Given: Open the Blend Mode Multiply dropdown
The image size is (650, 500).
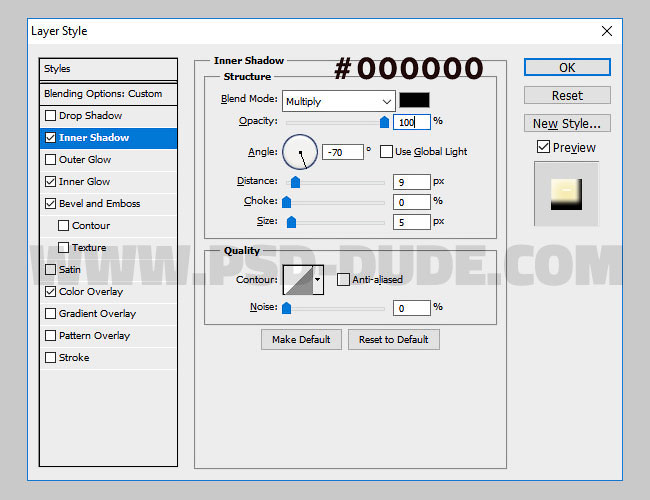Looking at the screenshot, I should coord(339,101).
